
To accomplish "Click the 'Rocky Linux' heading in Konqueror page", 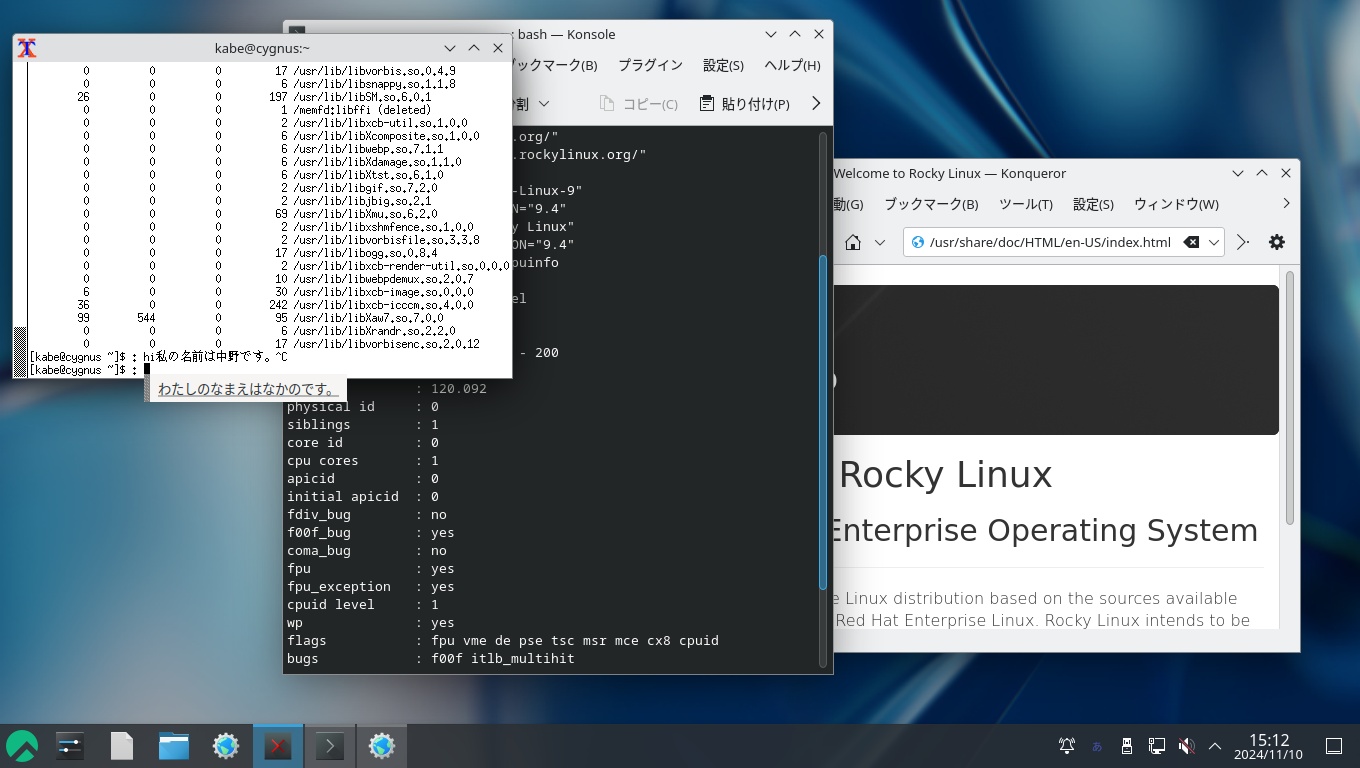I will tap(945, 474).
